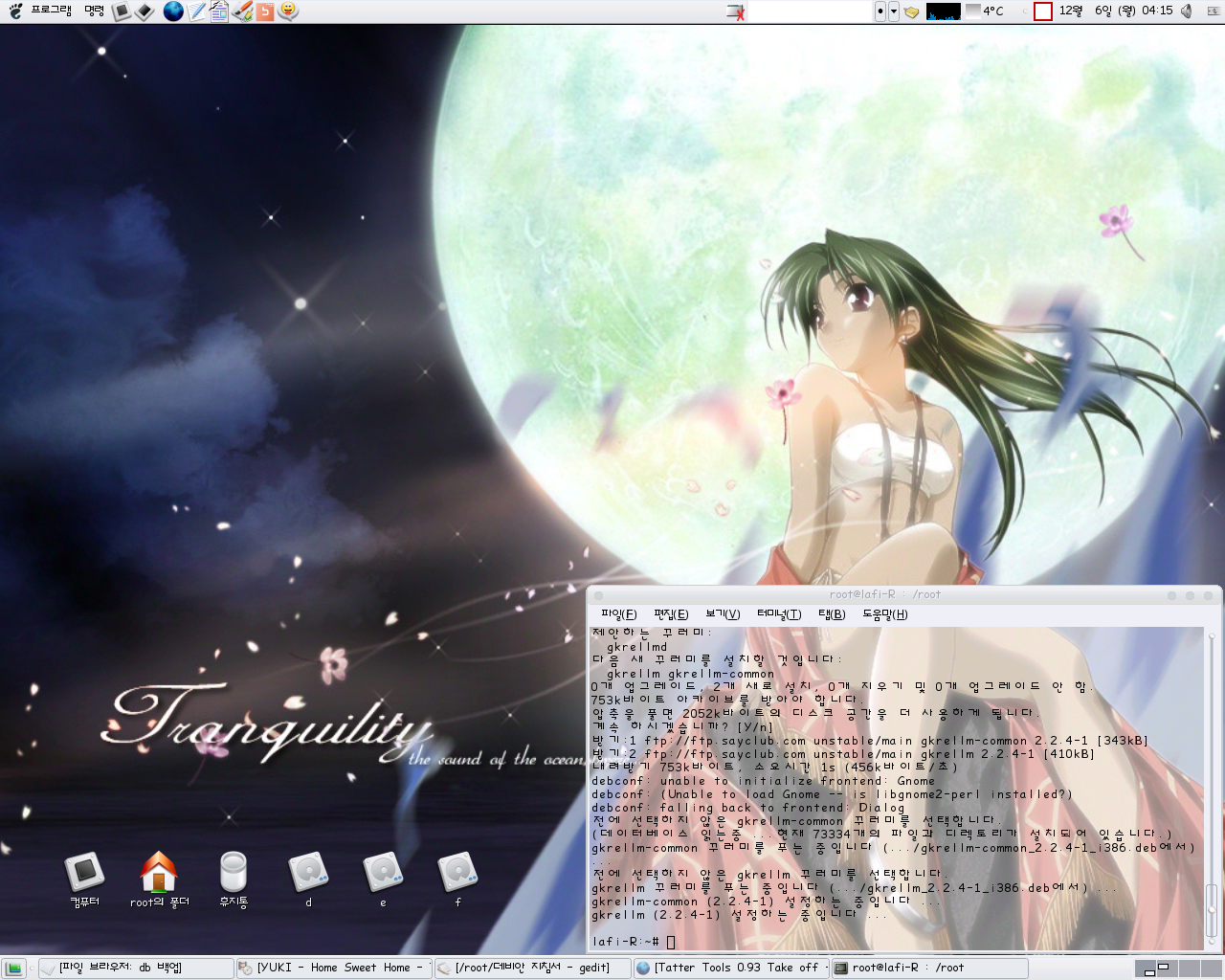The width and height of the screenshot is (1225, 980).
Task: Switch to YUKI - Home Sweet Home taskbar window
Action: pyautogui.click(x=334, y=969)
